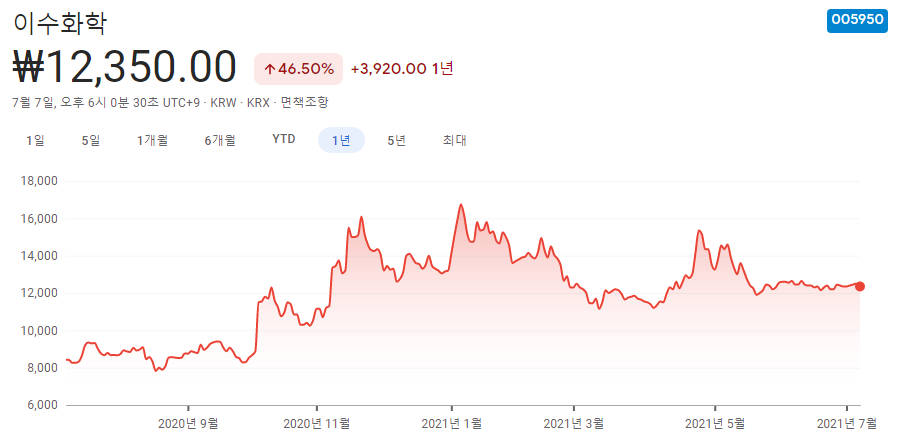Viewport: 897px width, 444px height.
Task: Click the ₩12,350.00 price text
Action: [x=124, y=68]
